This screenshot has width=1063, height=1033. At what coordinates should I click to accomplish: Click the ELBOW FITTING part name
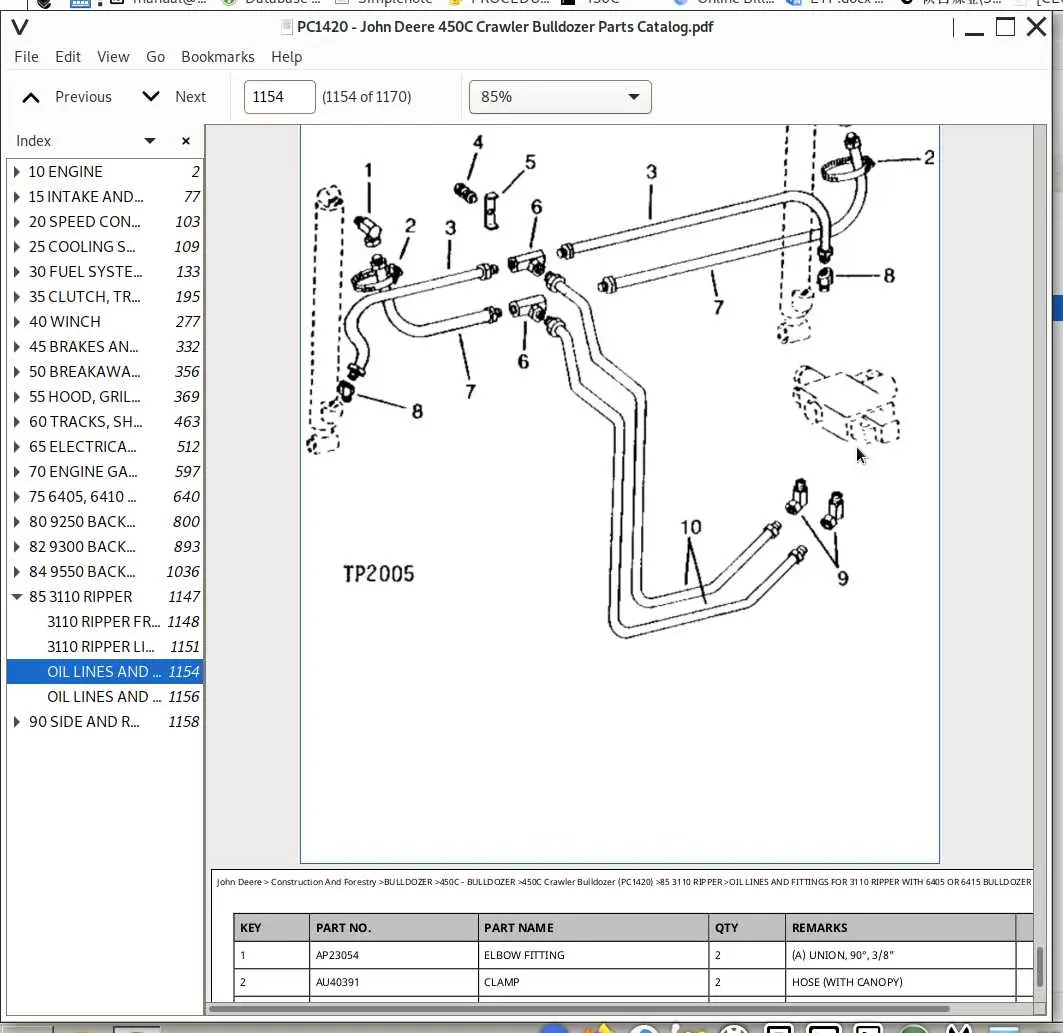coord(524,955)
